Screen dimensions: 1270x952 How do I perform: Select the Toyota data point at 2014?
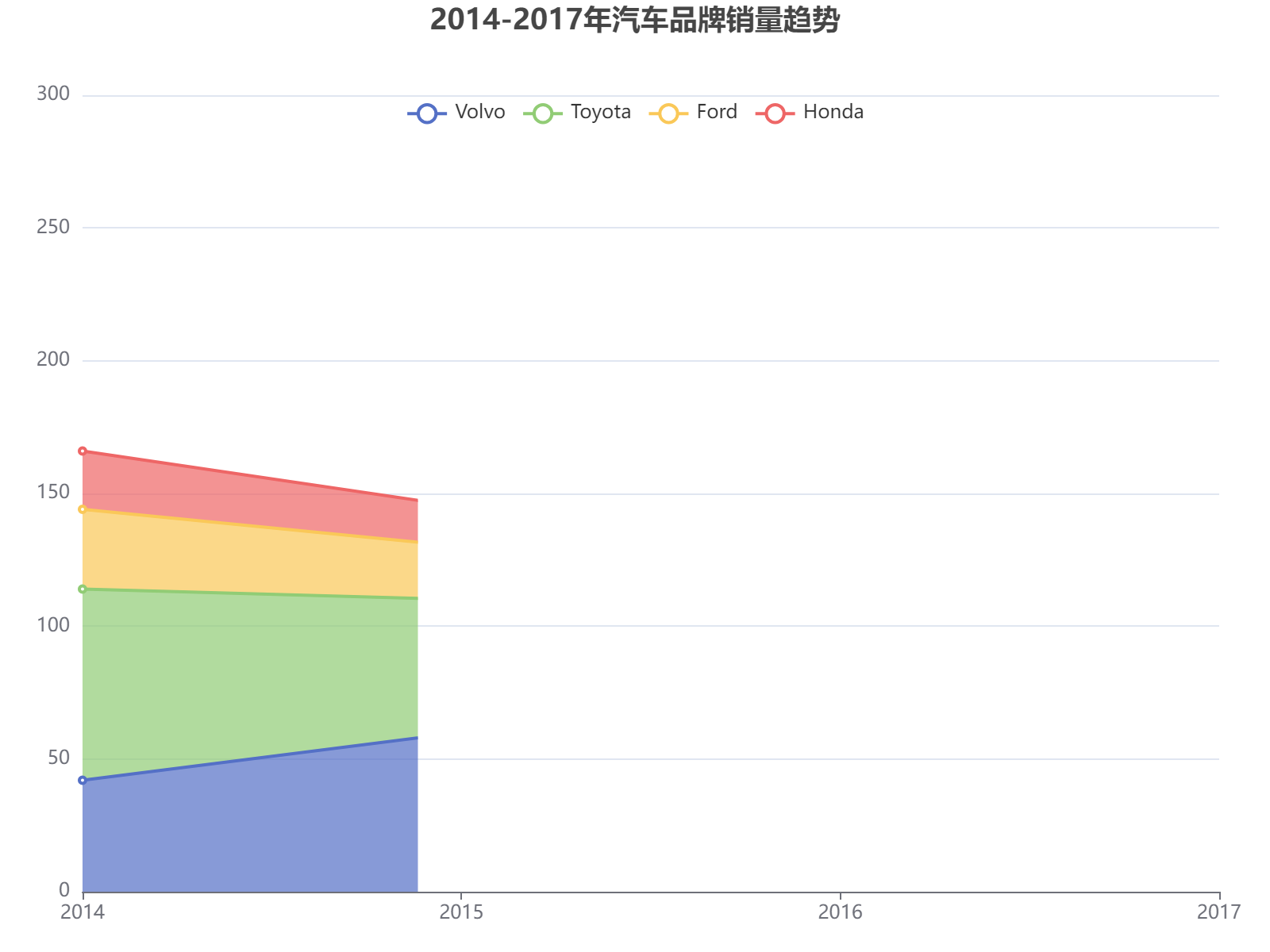82,589
